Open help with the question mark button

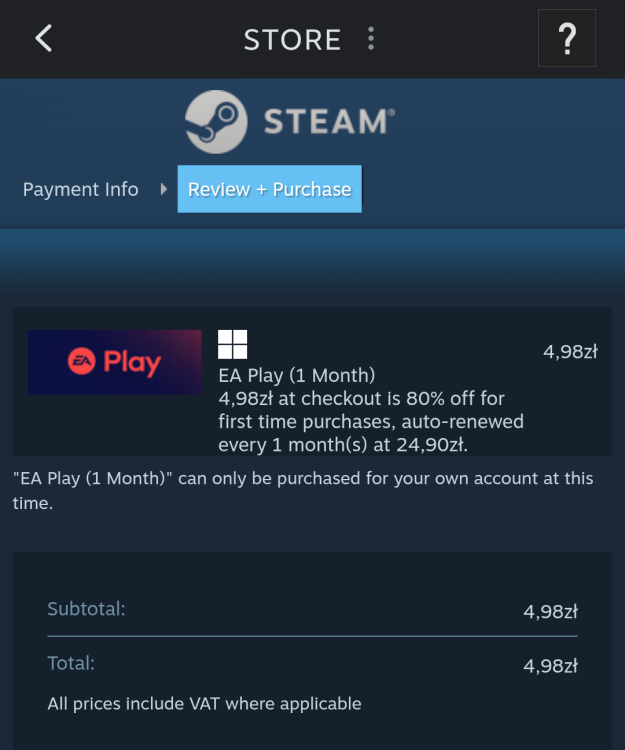[x=567, y=39]
